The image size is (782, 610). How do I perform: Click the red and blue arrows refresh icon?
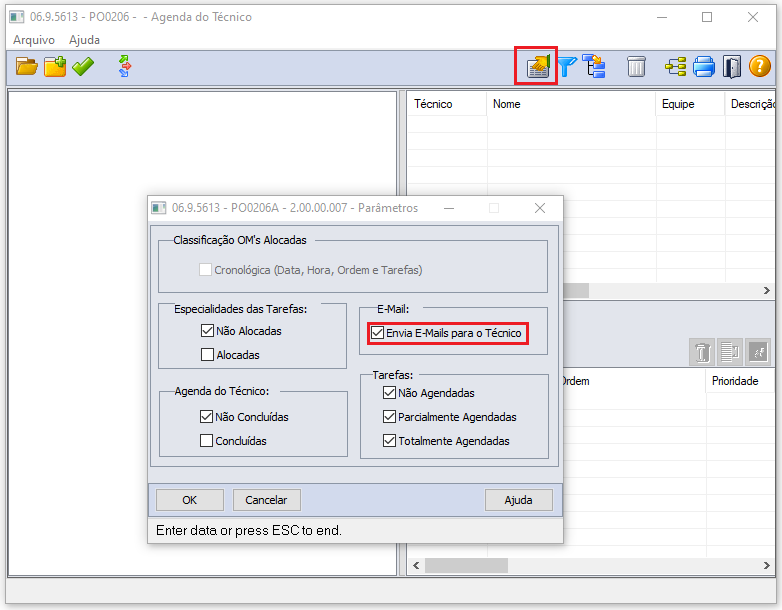point(125,66)
